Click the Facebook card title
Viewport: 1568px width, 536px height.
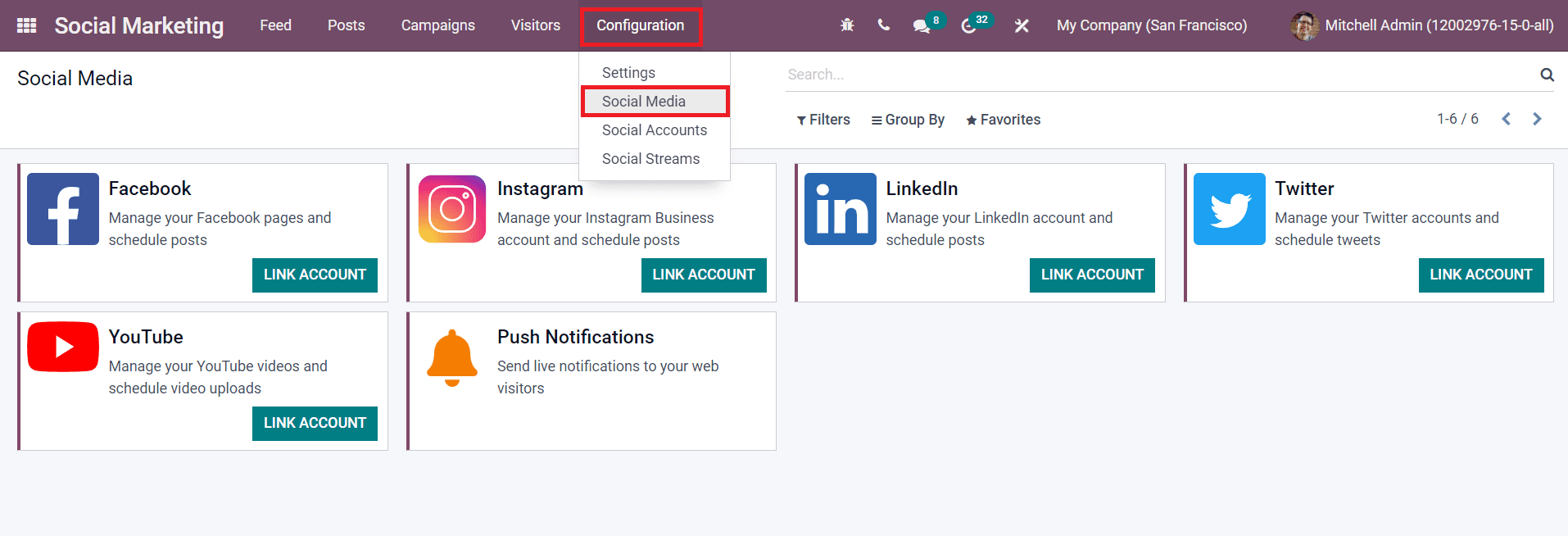pos(150,189)
